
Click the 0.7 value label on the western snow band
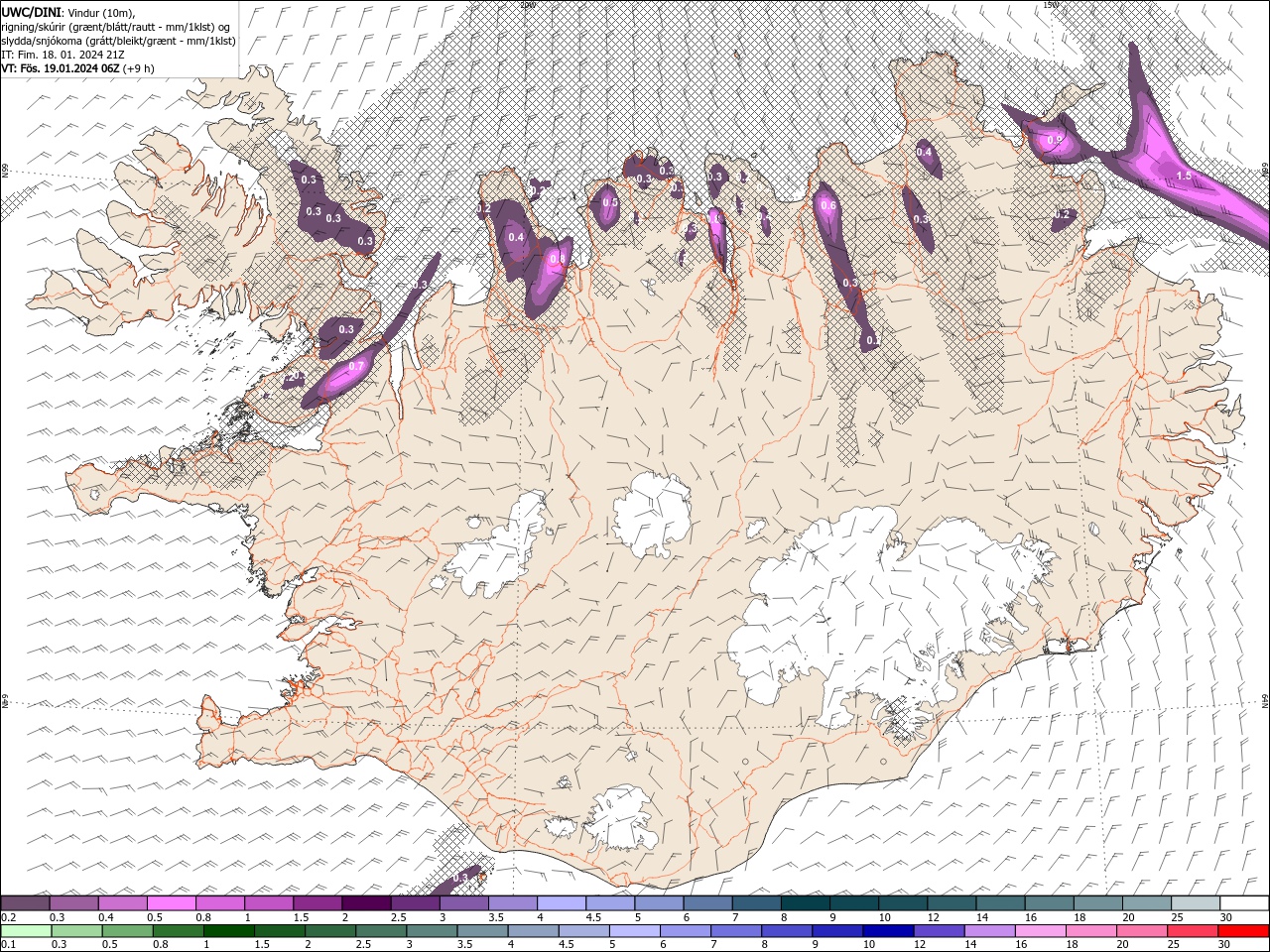[357, 366]
